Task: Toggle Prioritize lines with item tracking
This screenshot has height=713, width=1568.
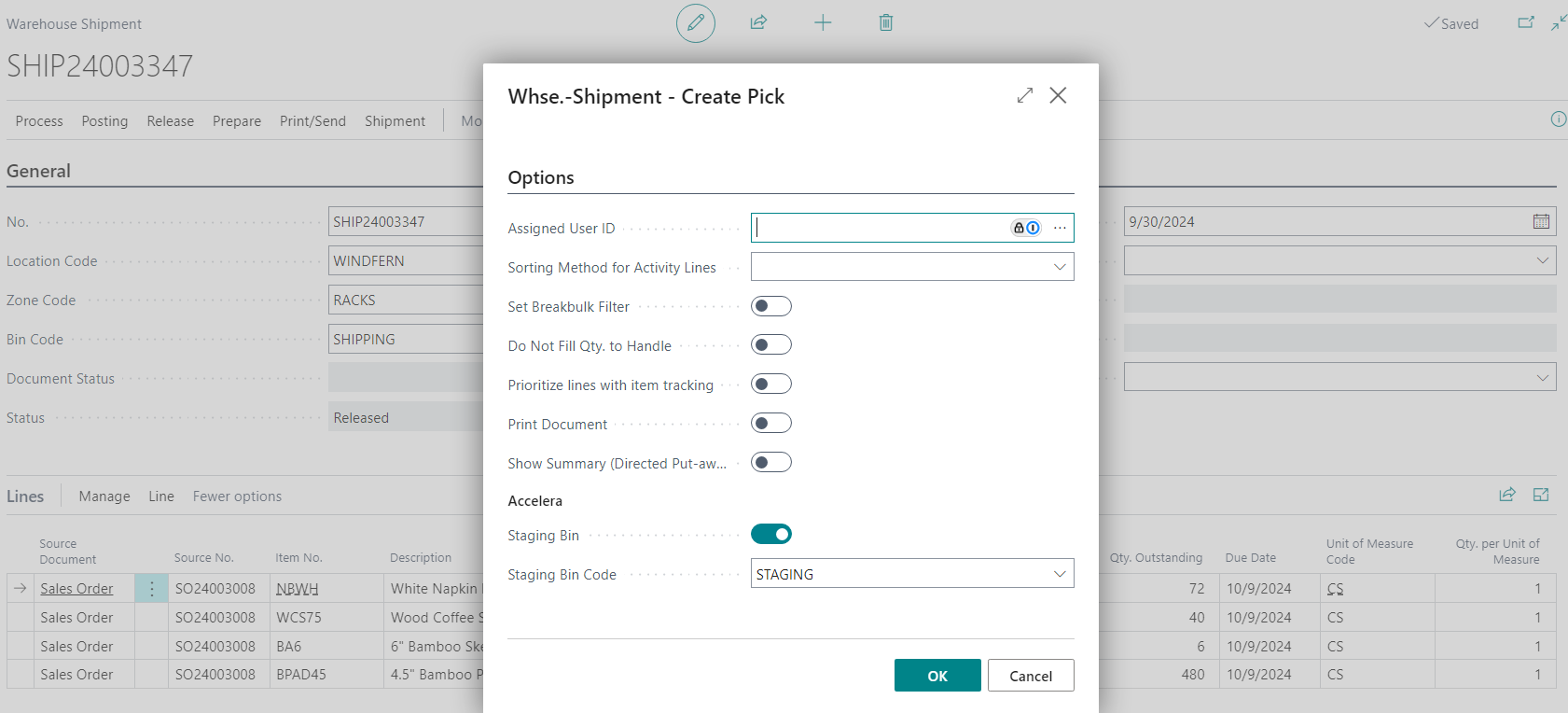Action: [771, 384]
